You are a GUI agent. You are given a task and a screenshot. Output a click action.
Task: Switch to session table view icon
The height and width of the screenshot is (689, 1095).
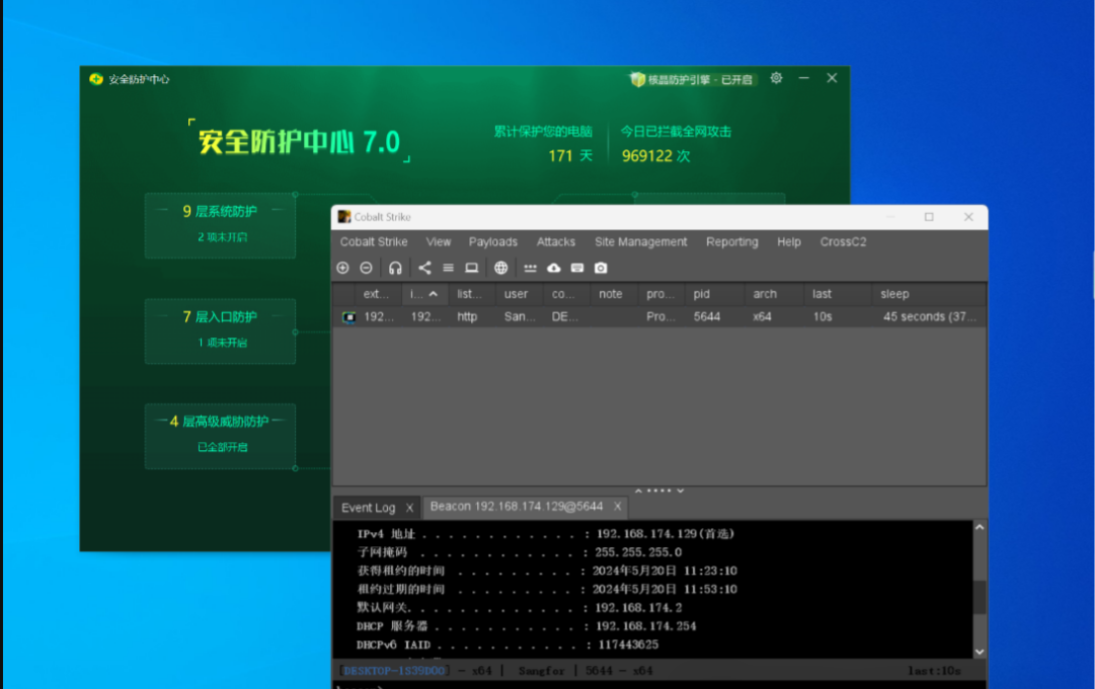click(x=448, y=268)
